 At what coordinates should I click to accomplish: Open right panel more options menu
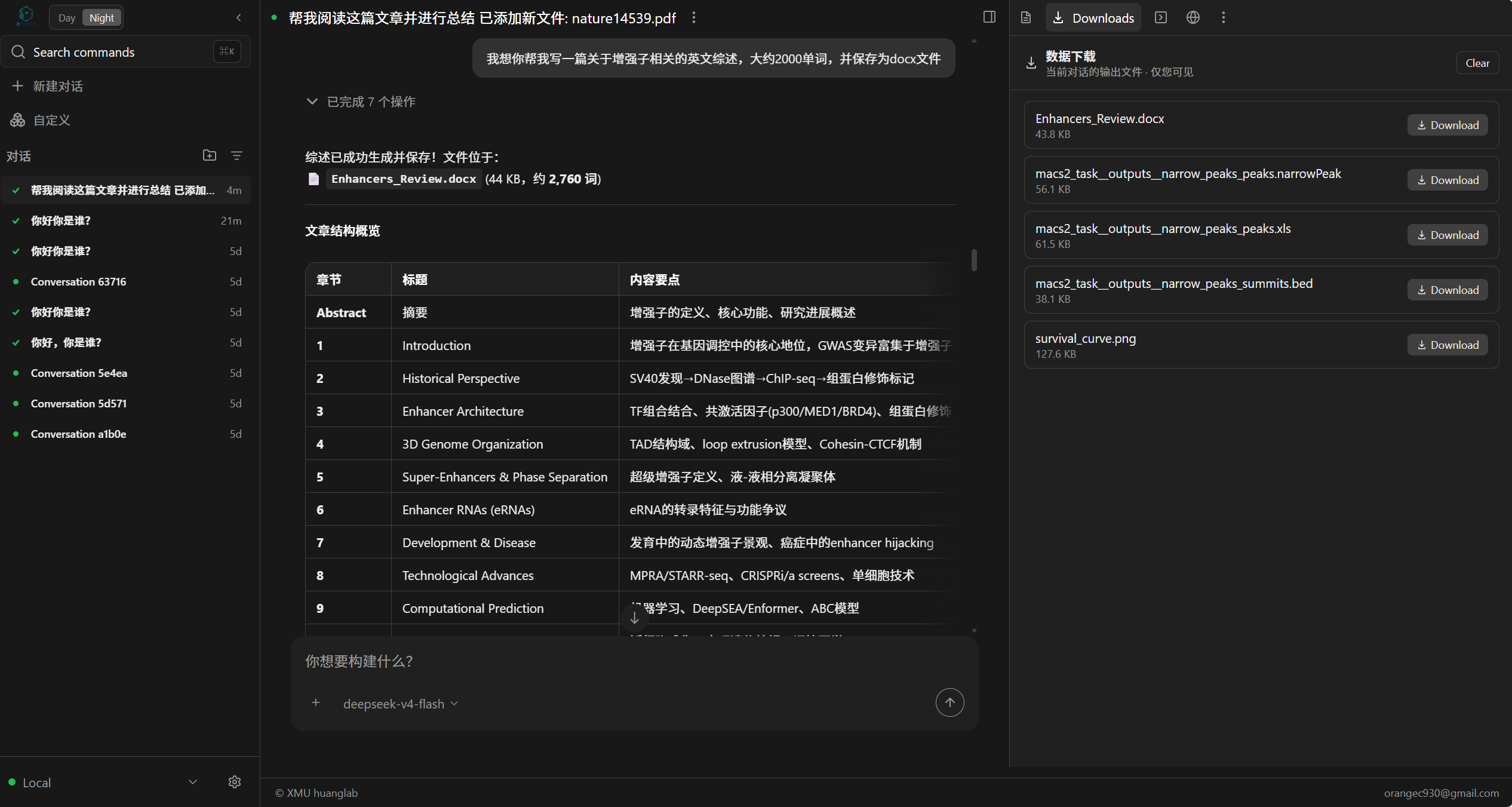1223,17
